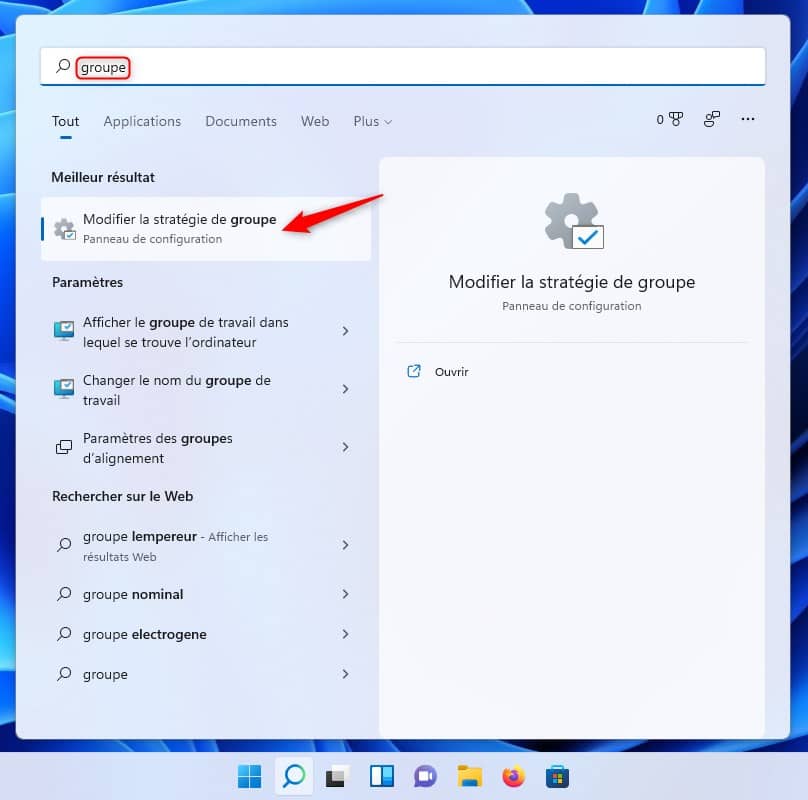Expand arrow for groupe electrogene suggestion
This screenshot has width=808, height=800.
[x=345, y=634]
